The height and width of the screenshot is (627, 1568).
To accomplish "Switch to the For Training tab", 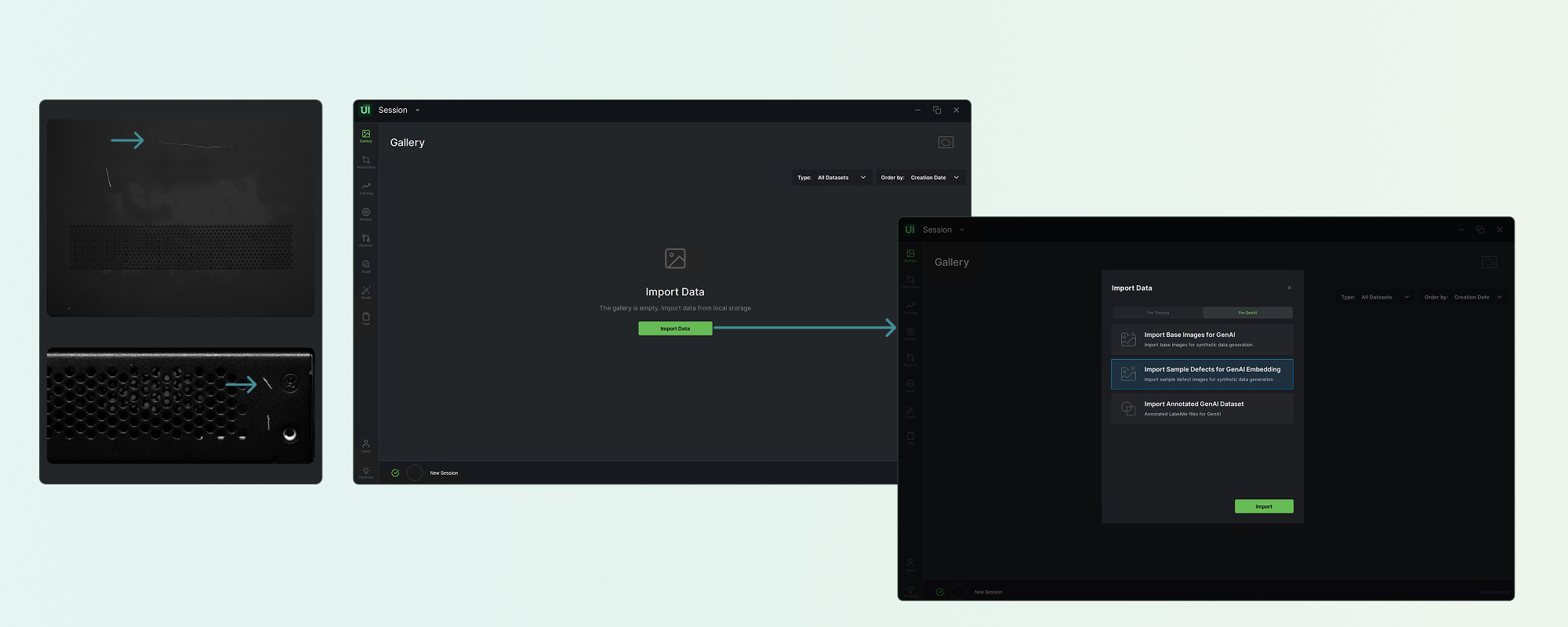I will [1158, 313].
